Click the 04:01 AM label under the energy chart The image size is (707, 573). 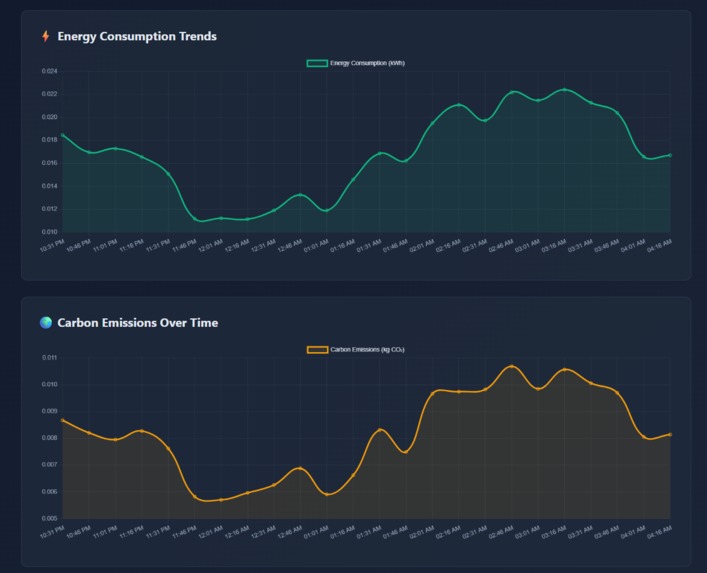633,246
